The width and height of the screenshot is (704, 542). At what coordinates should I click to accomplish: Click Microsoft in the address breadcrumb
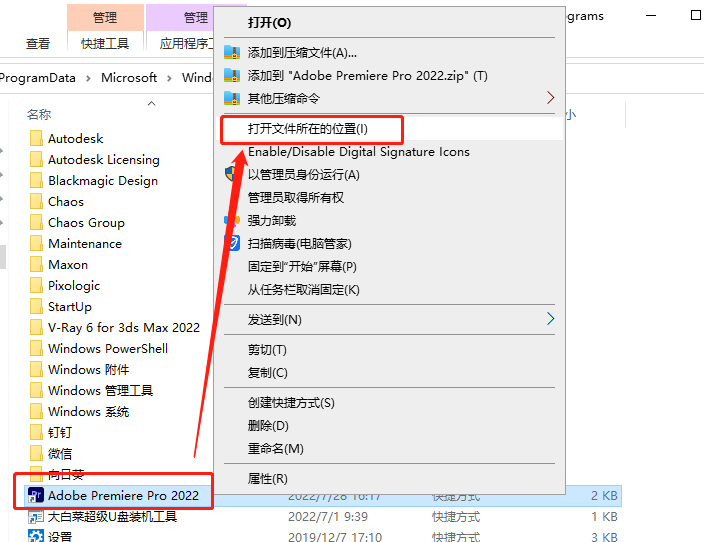tap(129, 78)
